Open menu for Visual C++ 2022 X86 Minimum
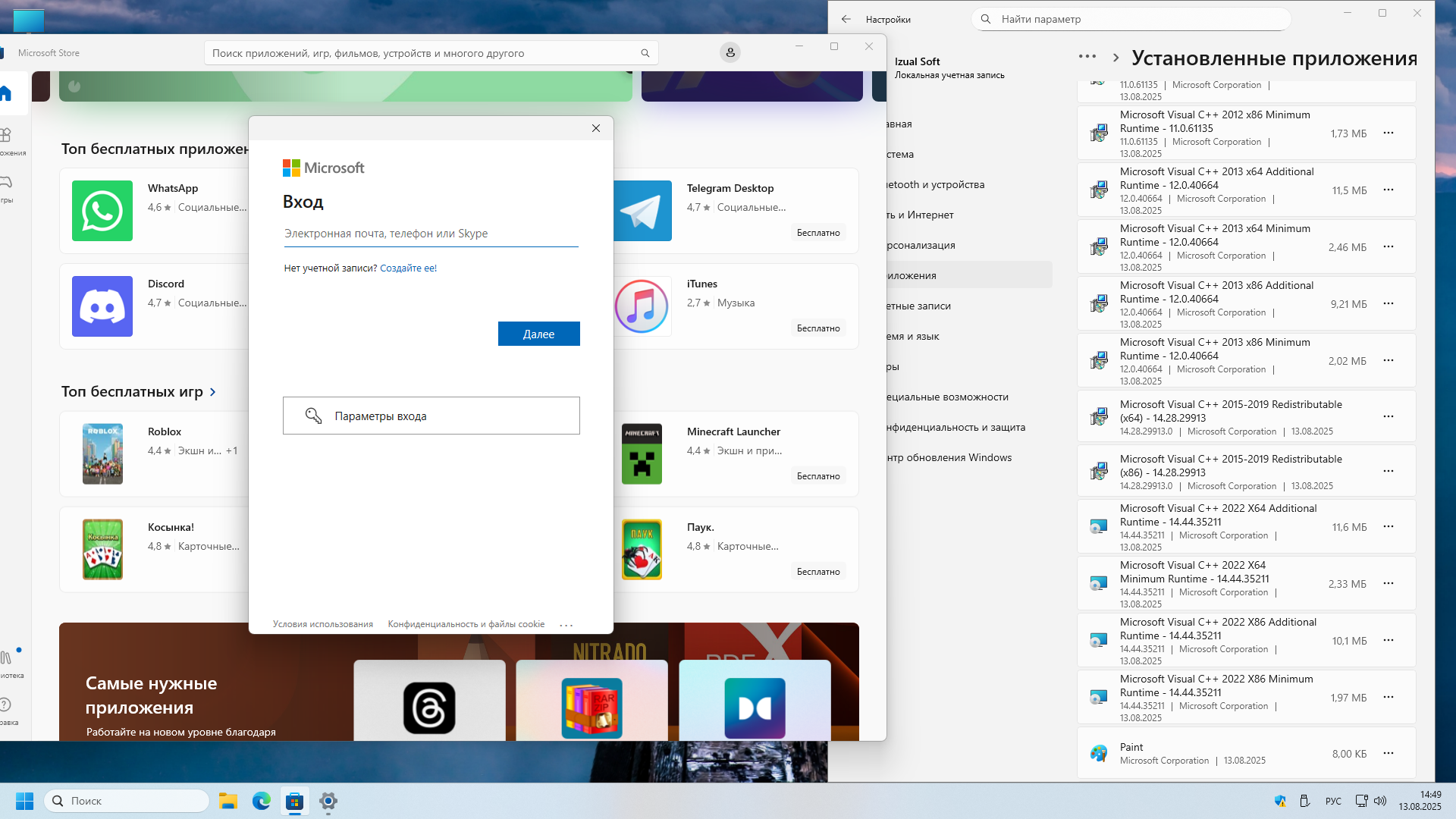Image resolution: width=1456 pixels, height=819 pixels. (x=1388, y=697)
